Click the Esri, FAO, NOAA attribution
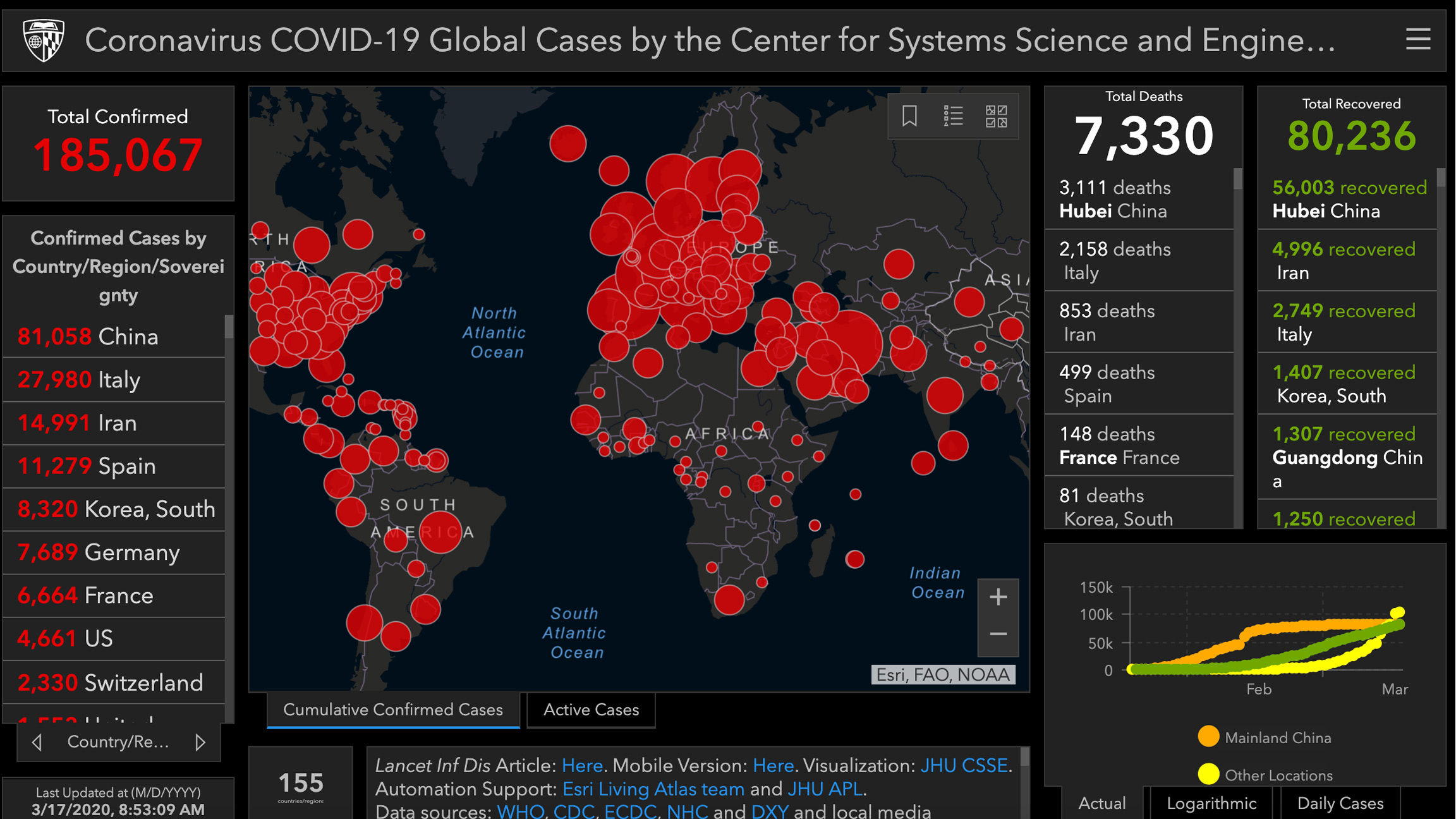This screenshot has height=819, width=1456. 943,675
